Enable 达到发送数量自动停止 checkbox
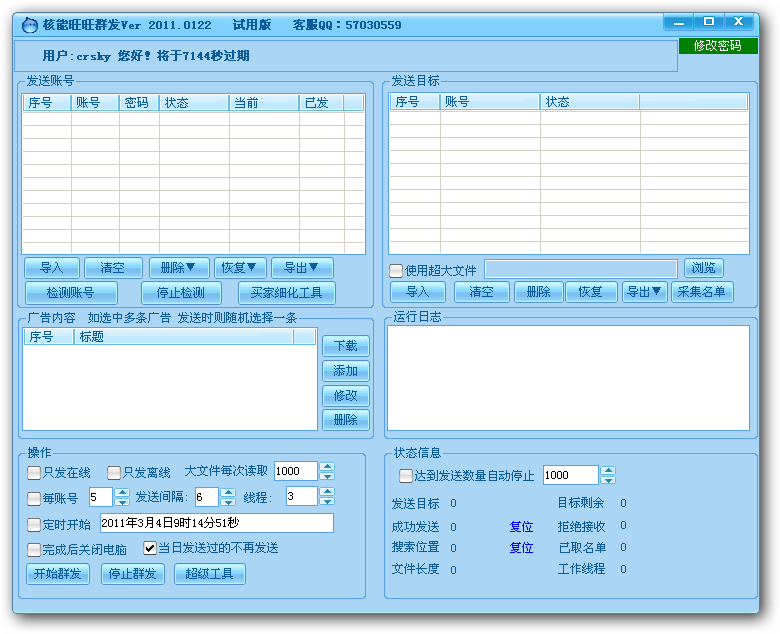Screen dimensions: 780x634 406,476
